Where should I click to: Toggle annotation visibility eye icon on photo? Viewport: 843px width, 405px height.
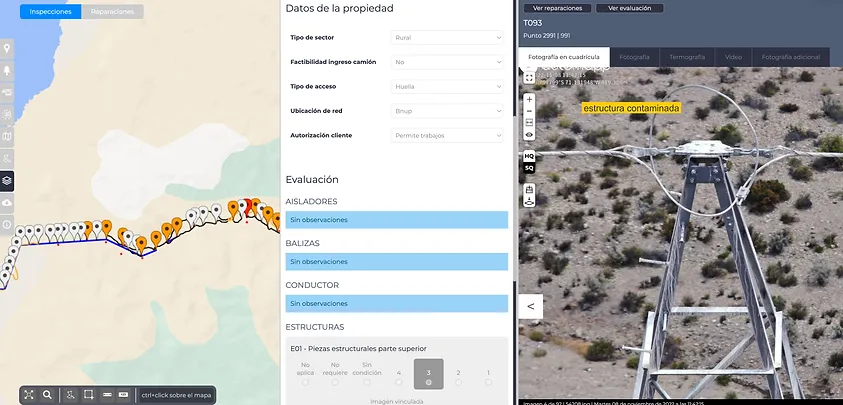click(529, 135)
